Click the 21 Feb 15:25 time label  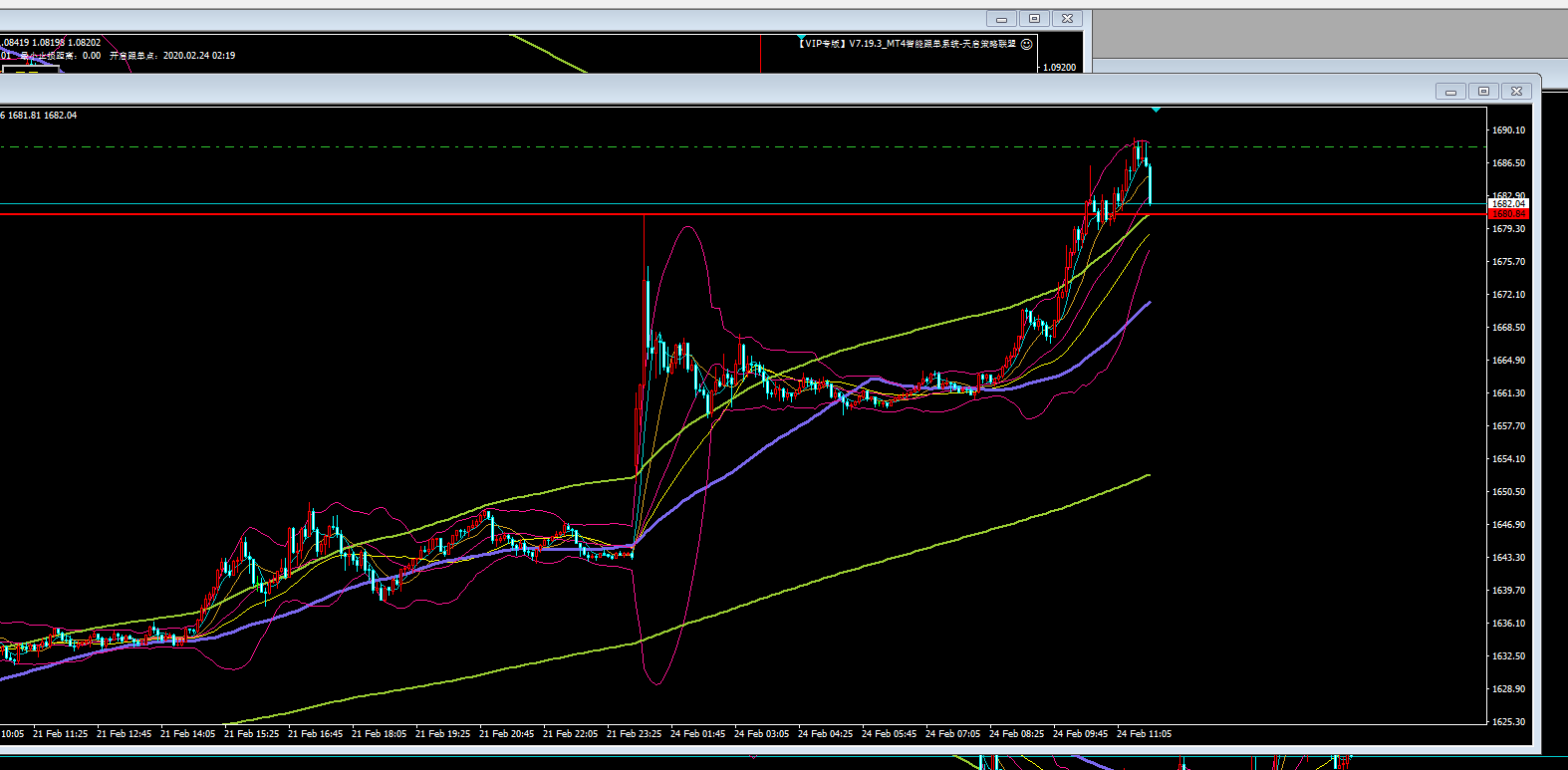(x=252, y=734)
